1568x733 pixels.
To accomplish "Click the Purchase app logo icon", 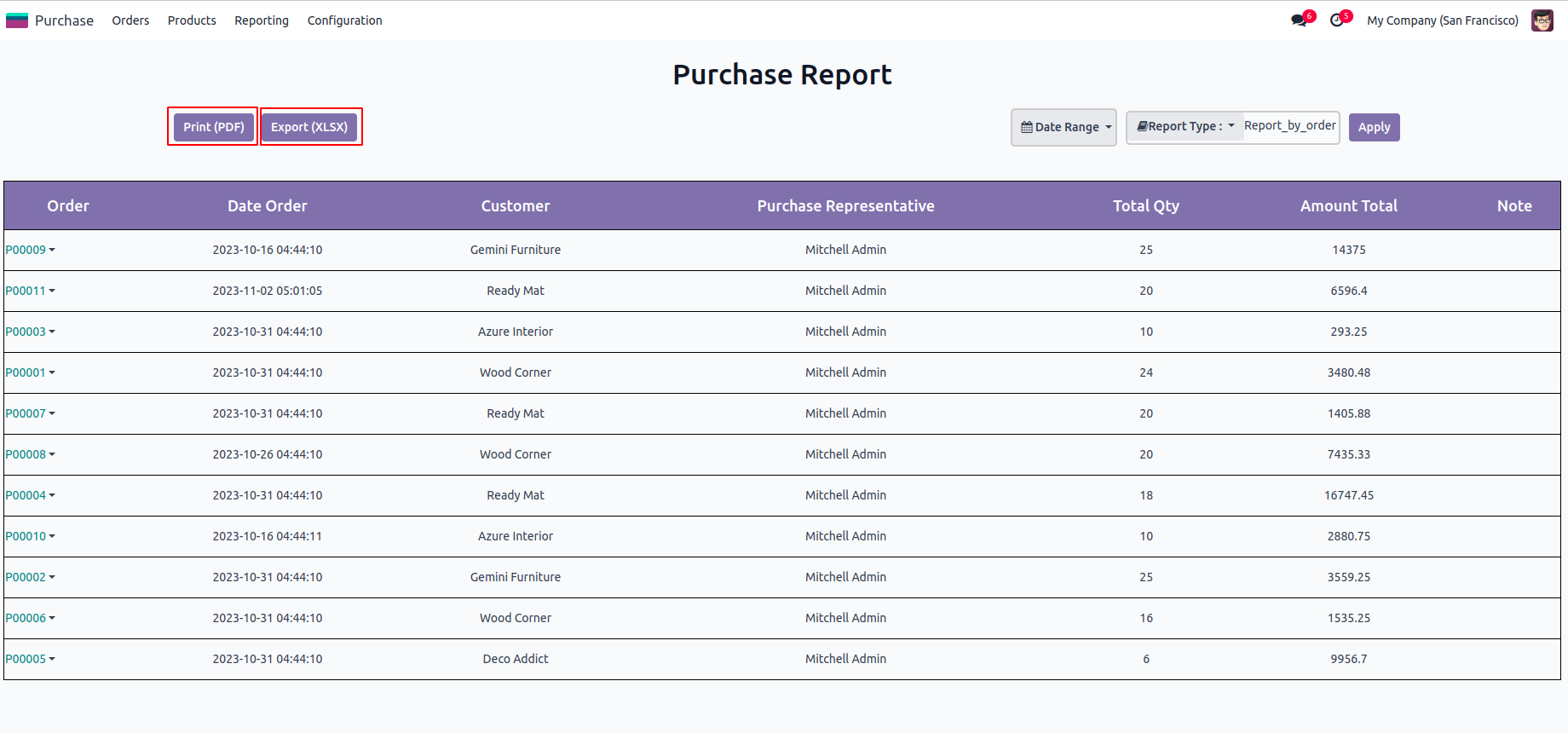I will 17,20.
